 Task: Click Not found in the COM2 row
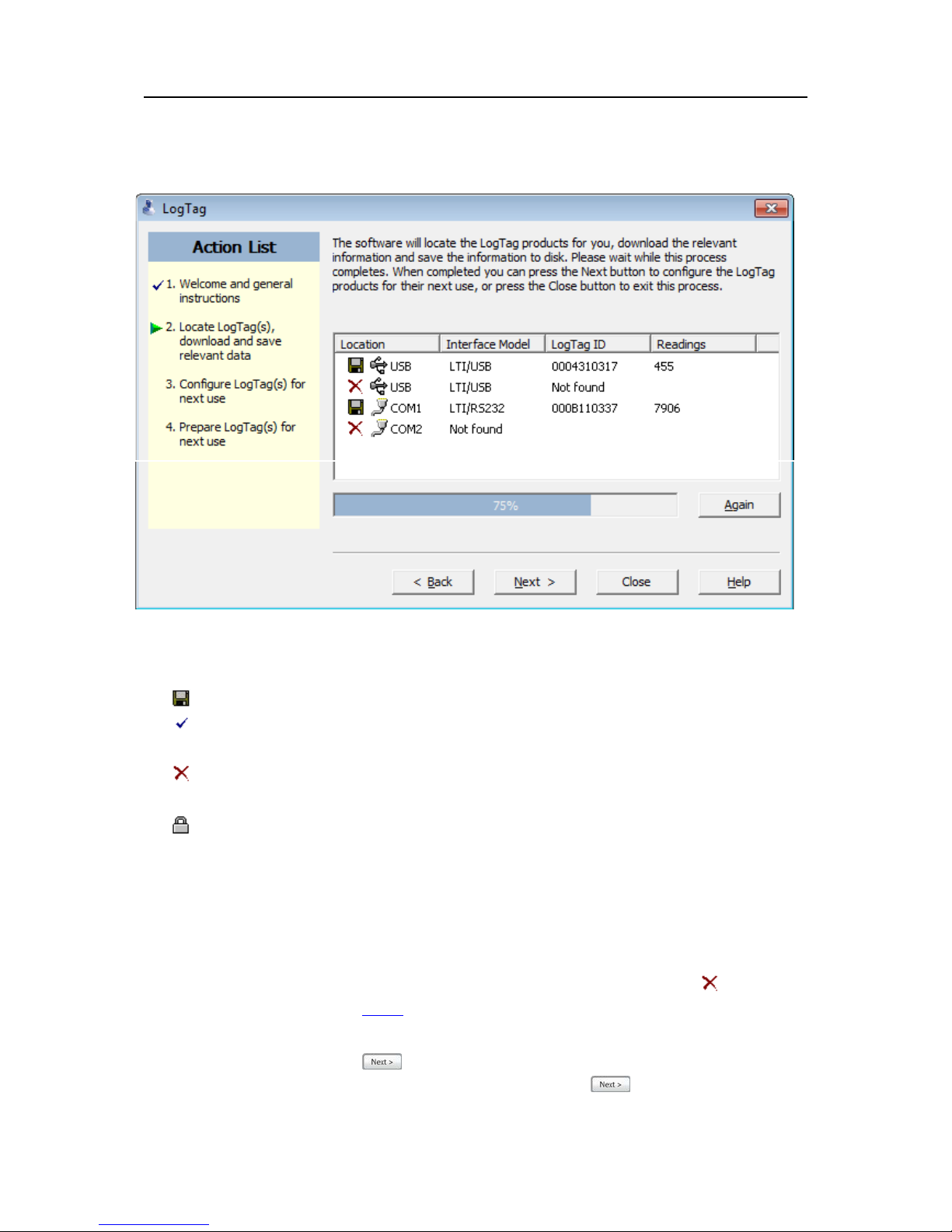[476, 429]
